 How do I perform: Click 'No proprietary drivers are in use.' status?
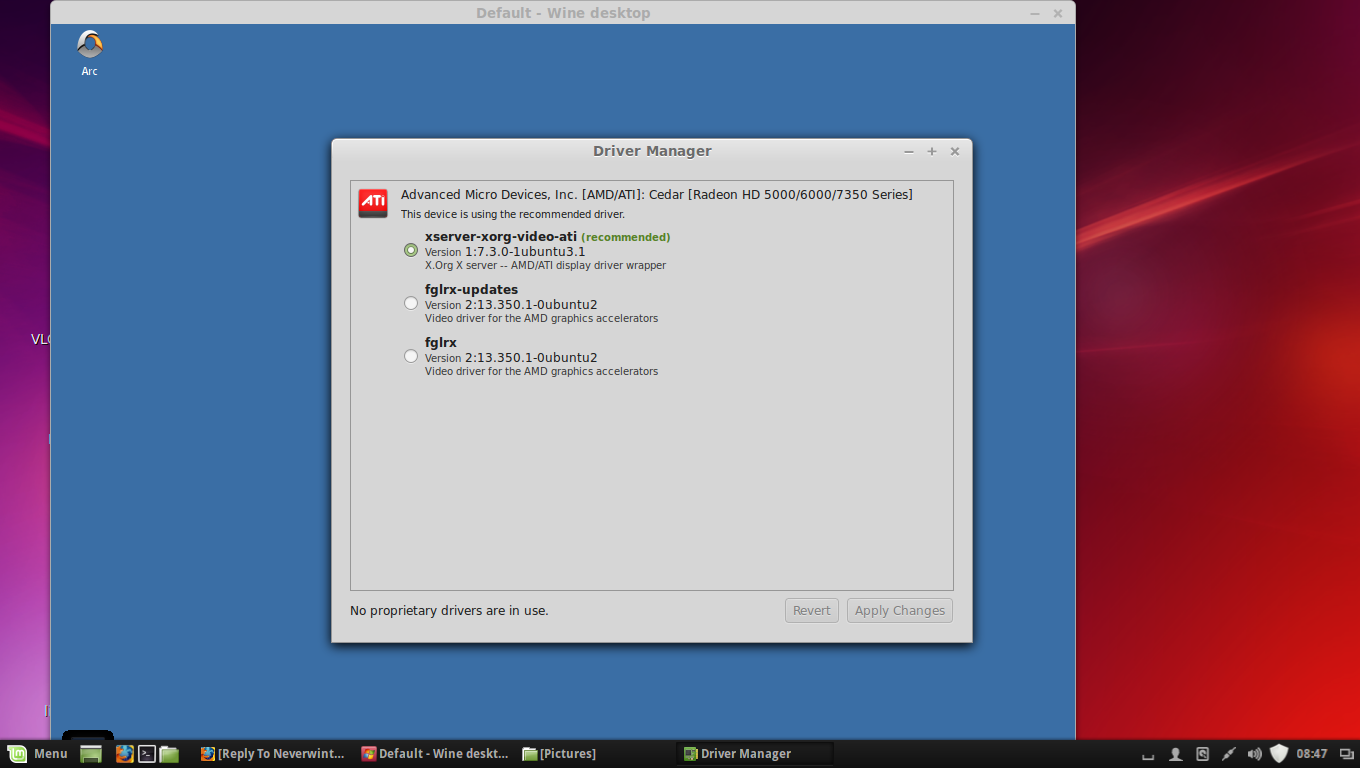click(449, 611)
